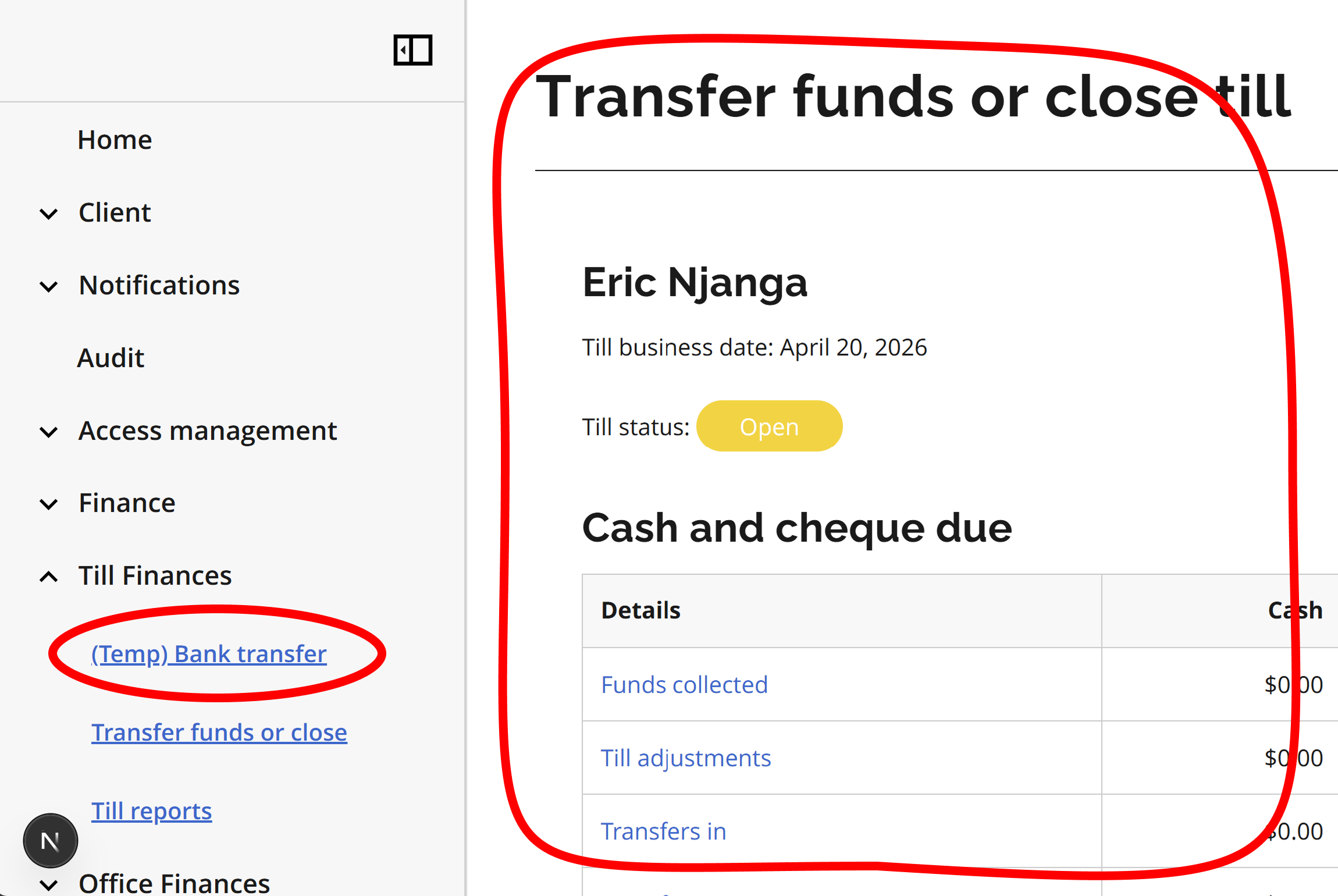Expand the Notifications section chevron

pos(49,286)
